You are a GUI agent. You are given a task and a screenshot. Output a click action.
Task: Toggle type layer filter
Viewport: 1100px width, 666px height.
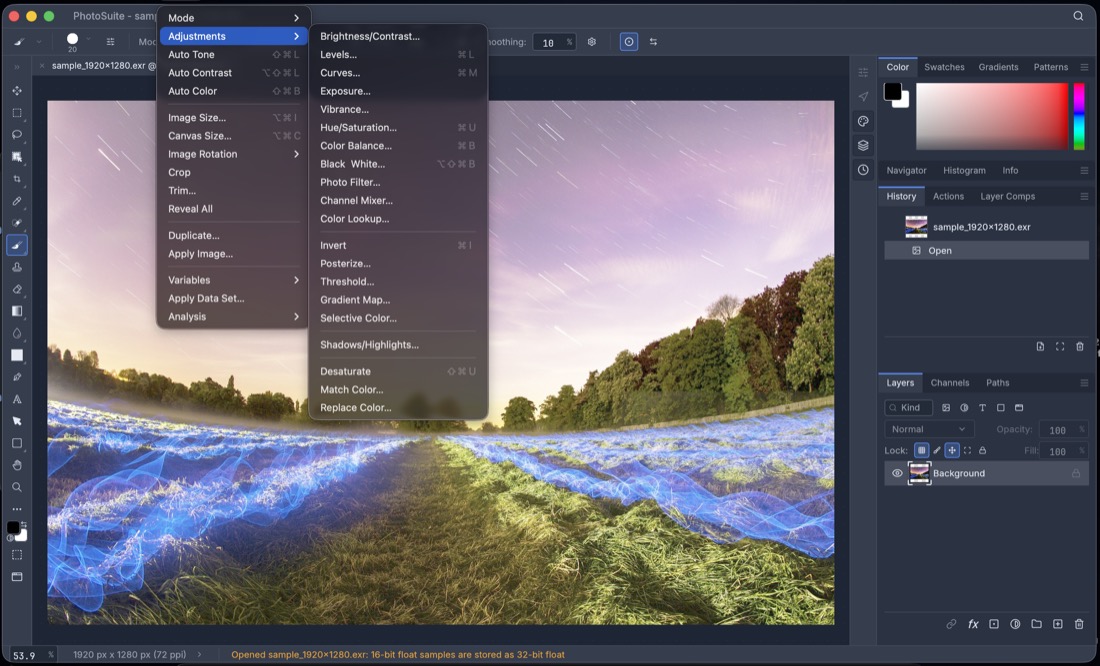click(982, 408)
